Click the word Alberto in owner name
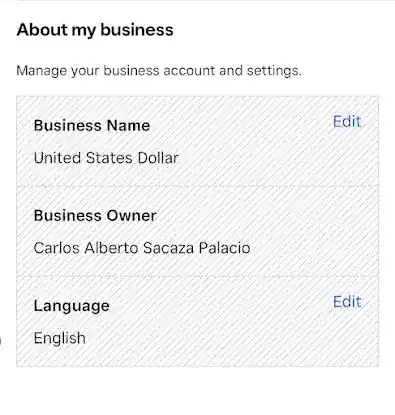Screen dimensions: 395x415 tap(111, 248)
